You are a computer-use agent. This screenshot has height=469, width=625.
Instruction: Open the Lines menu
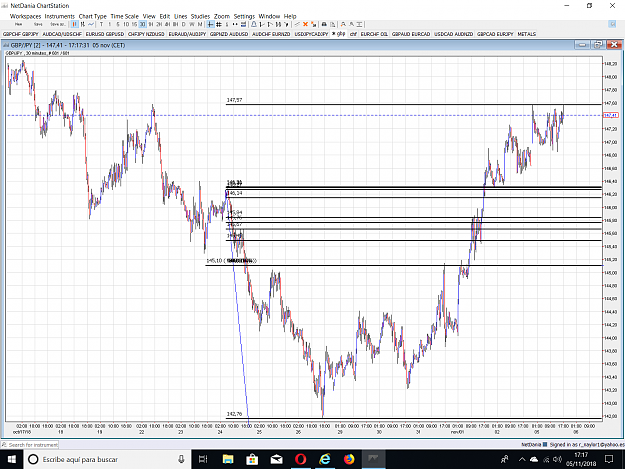(181, 16)
